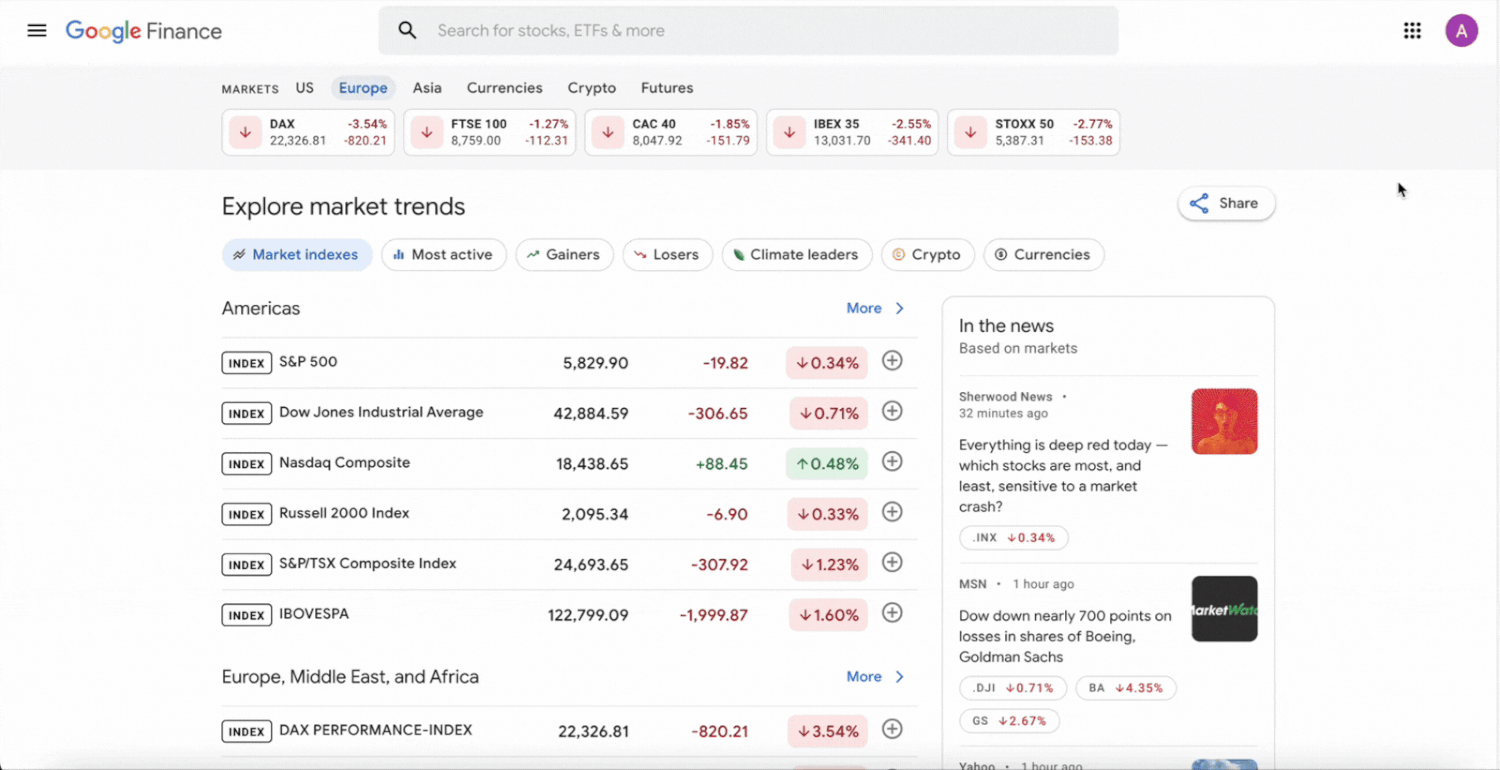Open the MarketWatch article thumbnail

pos(1224,608)
